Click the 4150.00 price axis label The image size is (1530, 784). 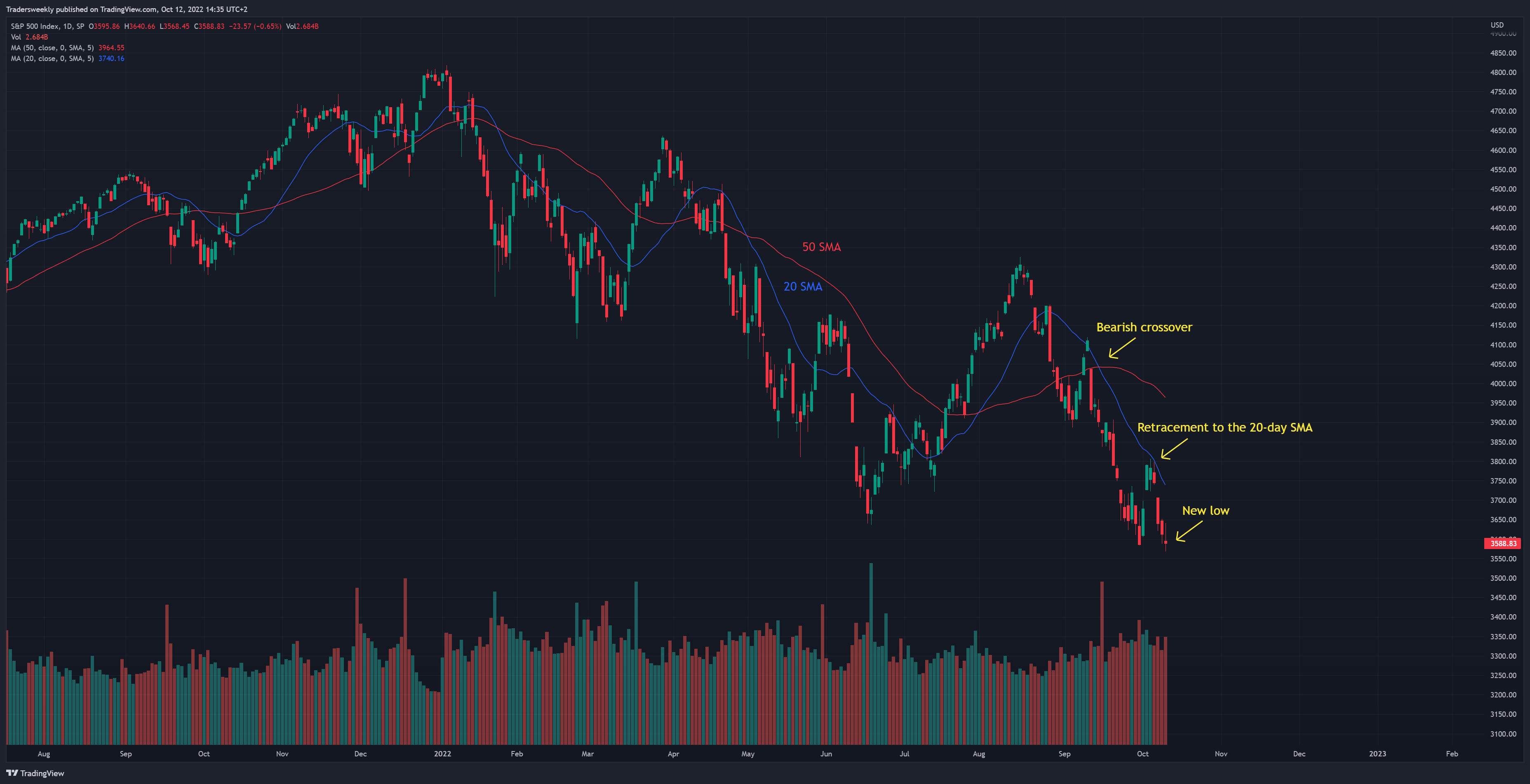(1503, 325)
